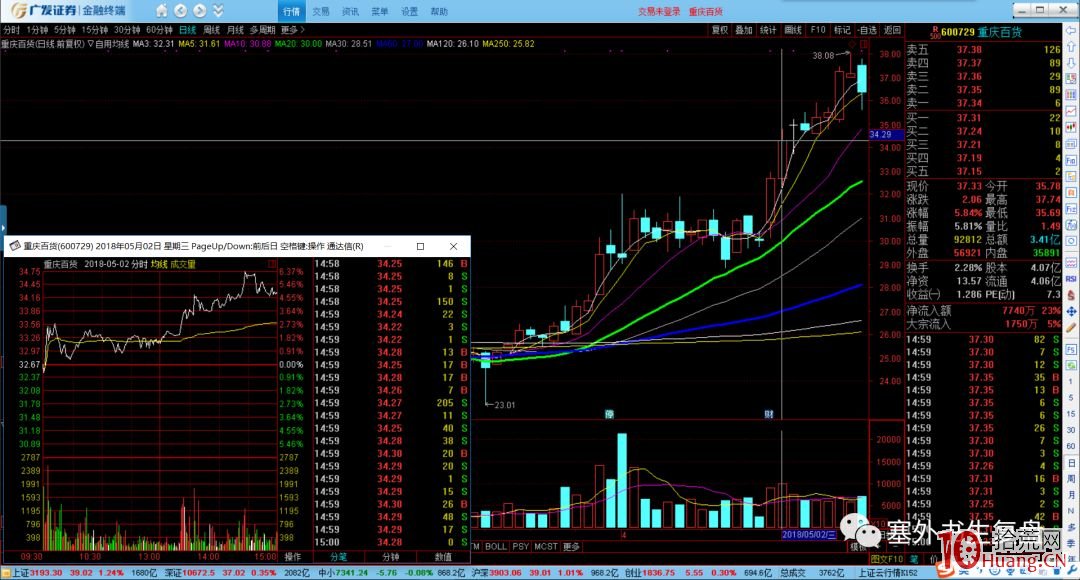The height and width of the screenshot is (580, 1080).
Task: Click the 画线 drawing button
Action: tap(793, 30)
